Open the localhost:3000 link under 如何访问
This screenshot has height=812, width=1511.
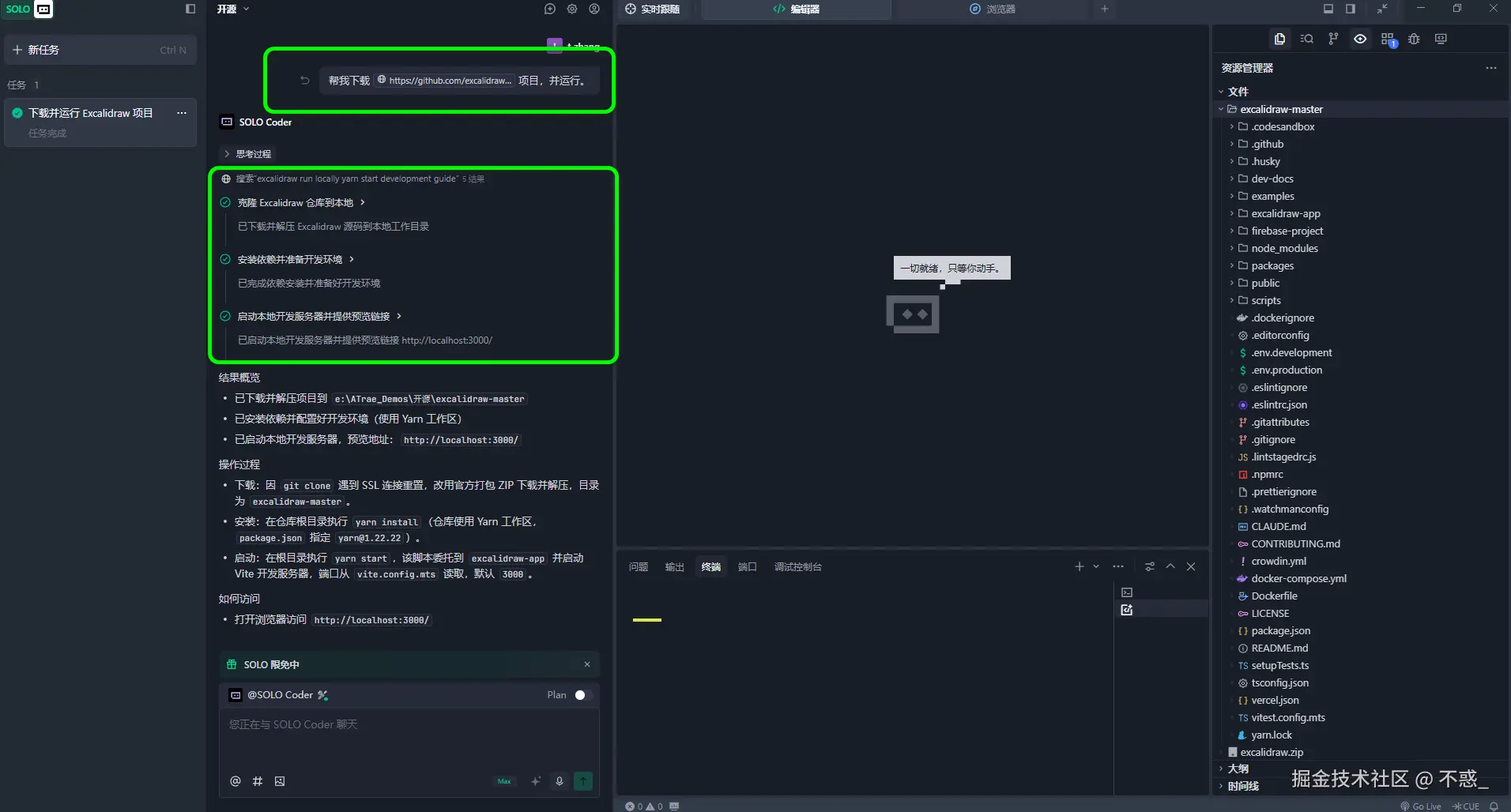point(371,620)
